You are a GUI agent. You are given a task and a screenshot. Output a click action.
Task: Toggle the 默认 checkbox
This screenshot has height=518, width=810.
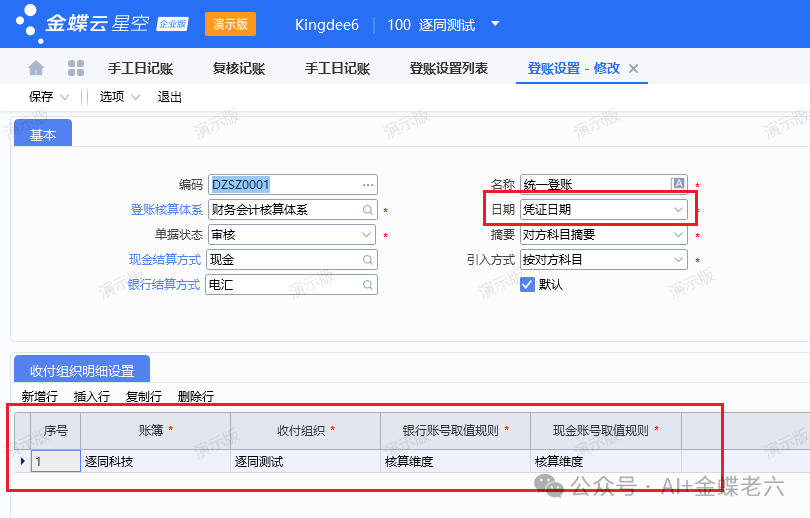pos(528,284)
